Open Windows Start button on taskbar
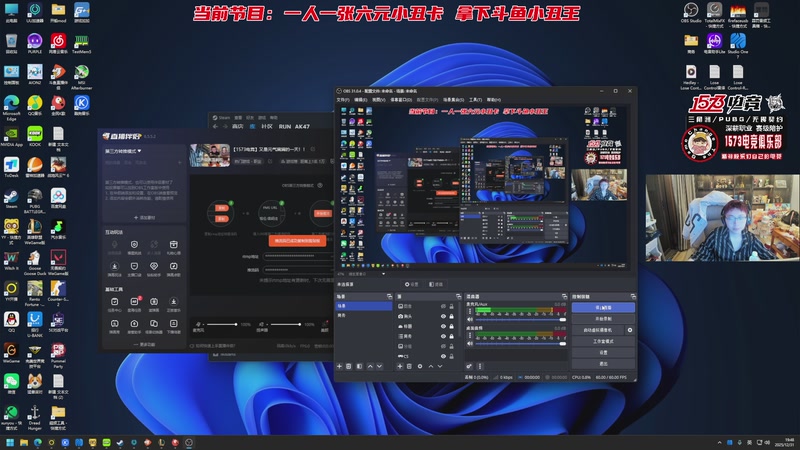Viewport: 800px width, 450px height. [x=10, y=442]
